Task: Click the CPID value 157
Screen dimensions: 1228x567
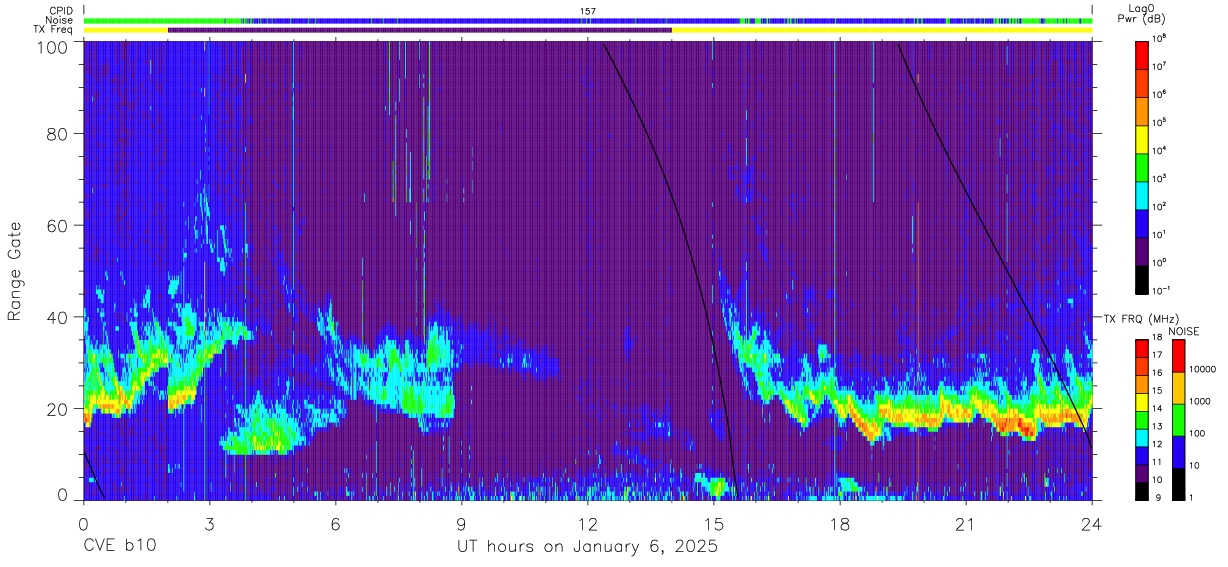Action: (x=588, y=11)
